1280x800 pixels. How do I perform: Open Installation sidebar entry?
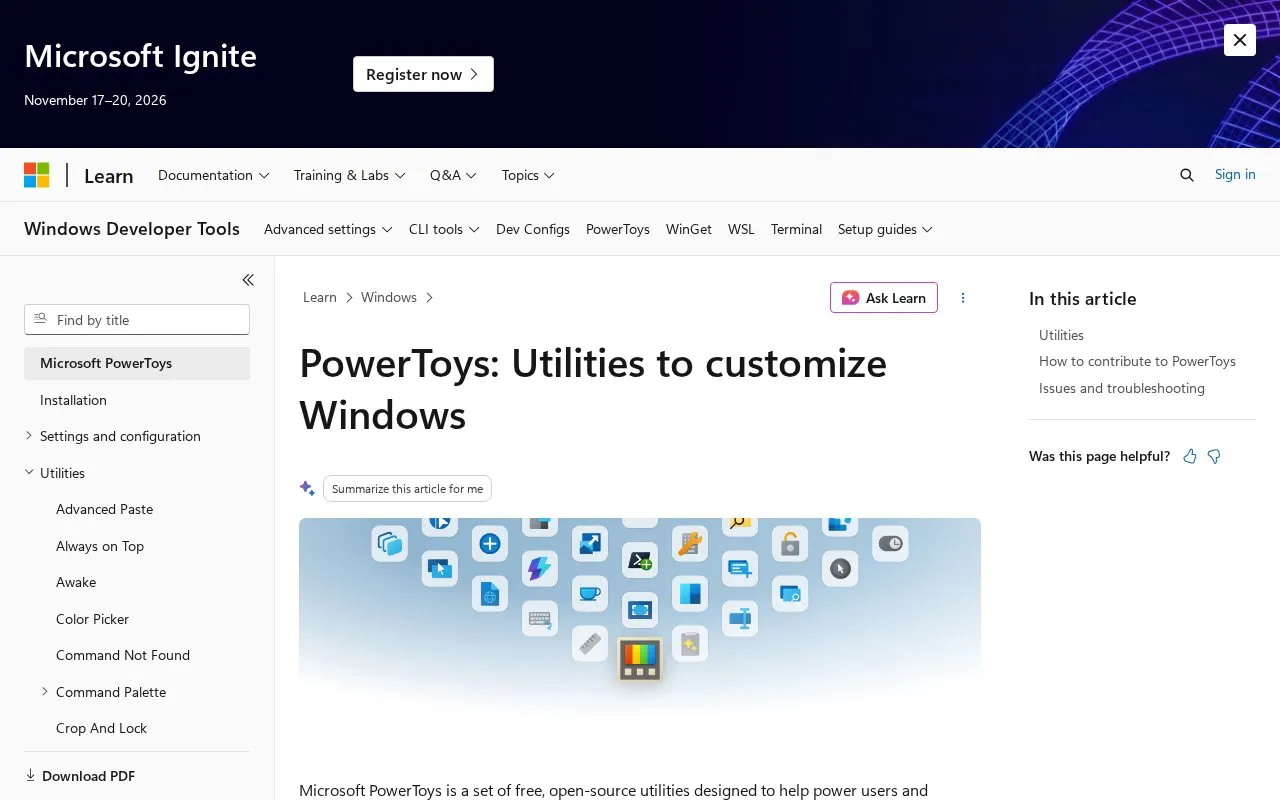pos(73,400)
